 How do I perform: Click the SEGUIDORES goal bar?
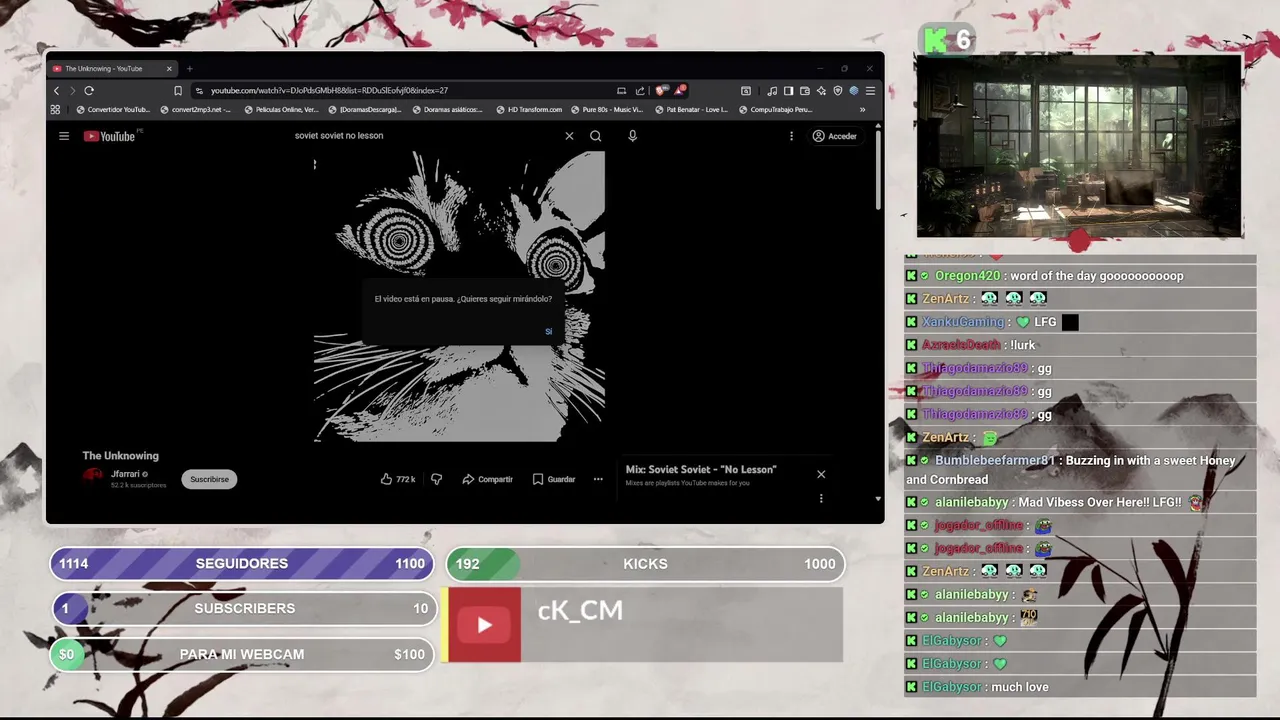tap(242, 564)
